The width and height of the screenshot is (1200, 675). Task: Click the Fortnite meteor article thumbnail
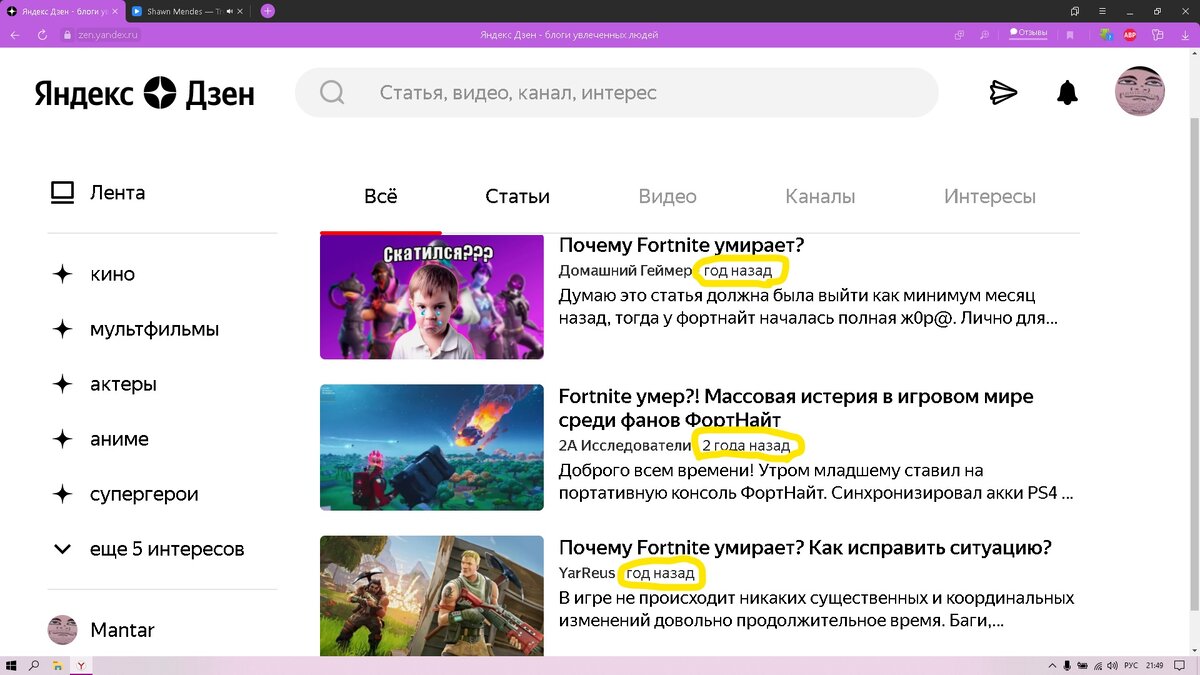coord(431,446)
